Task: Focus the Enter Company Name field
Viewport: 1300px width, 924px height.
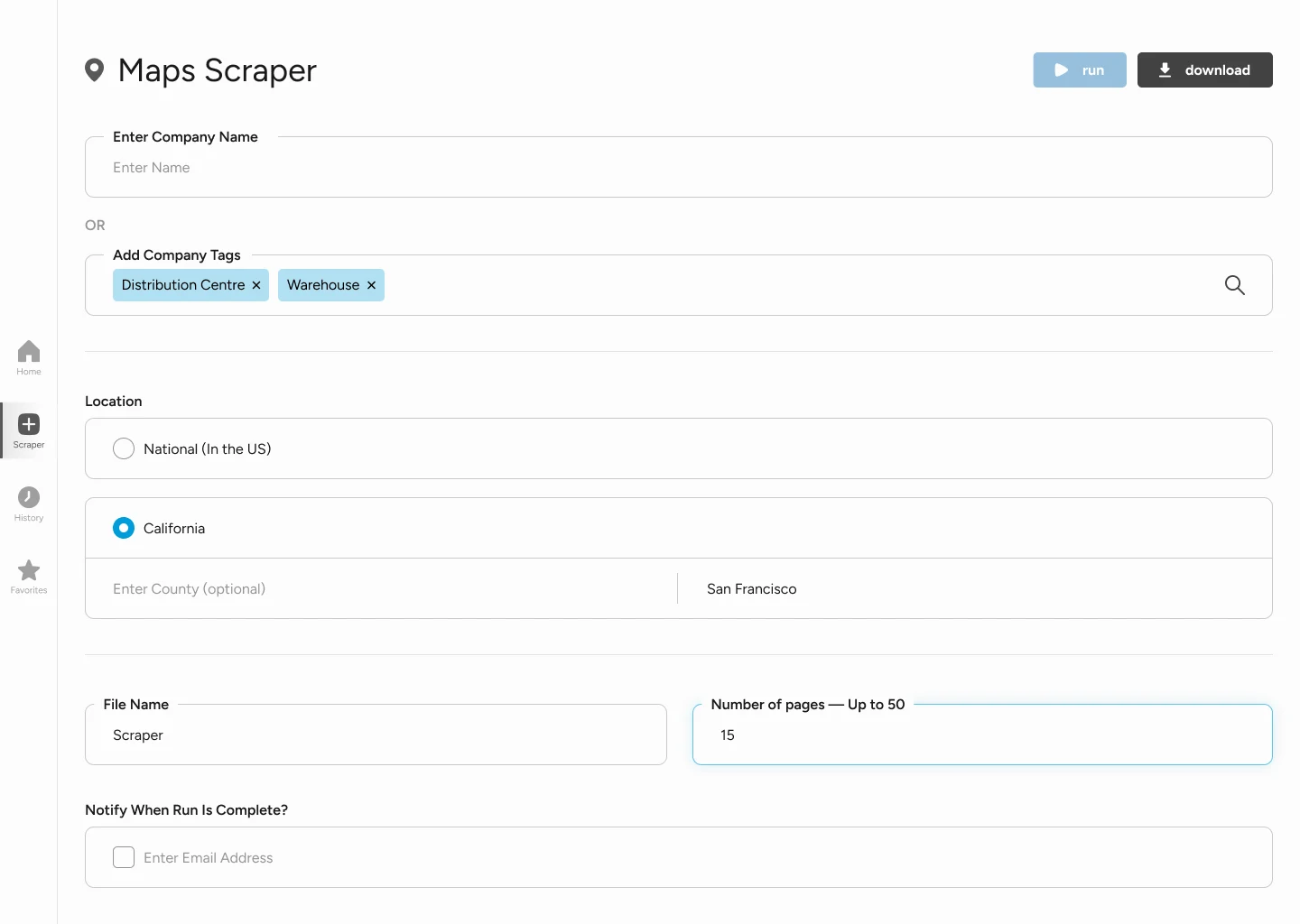Action: tap(679, 167)
